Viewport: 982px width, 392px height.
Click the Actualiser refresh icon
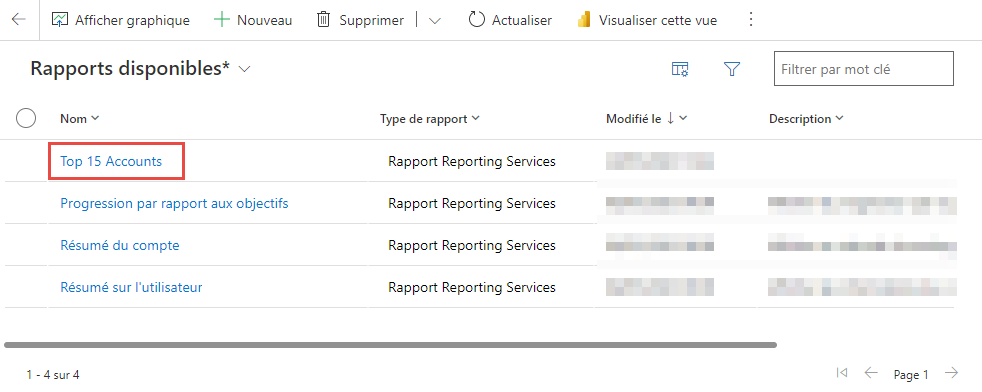(x=477, y=20)
